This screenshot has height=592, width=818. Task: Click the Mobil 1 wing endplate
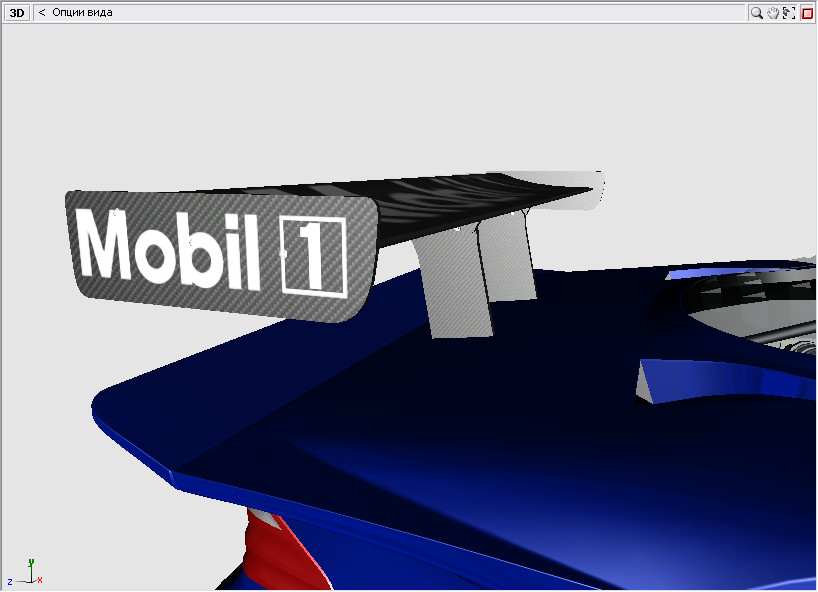tap(222, 256)
